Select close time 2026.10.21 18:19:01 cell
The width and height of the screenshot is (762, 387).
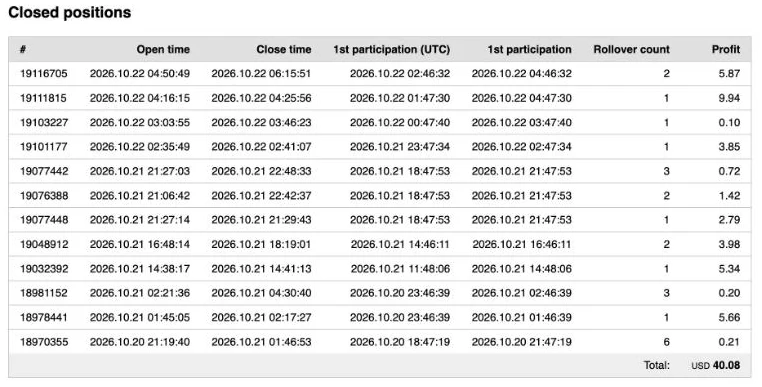coord(261,244)
